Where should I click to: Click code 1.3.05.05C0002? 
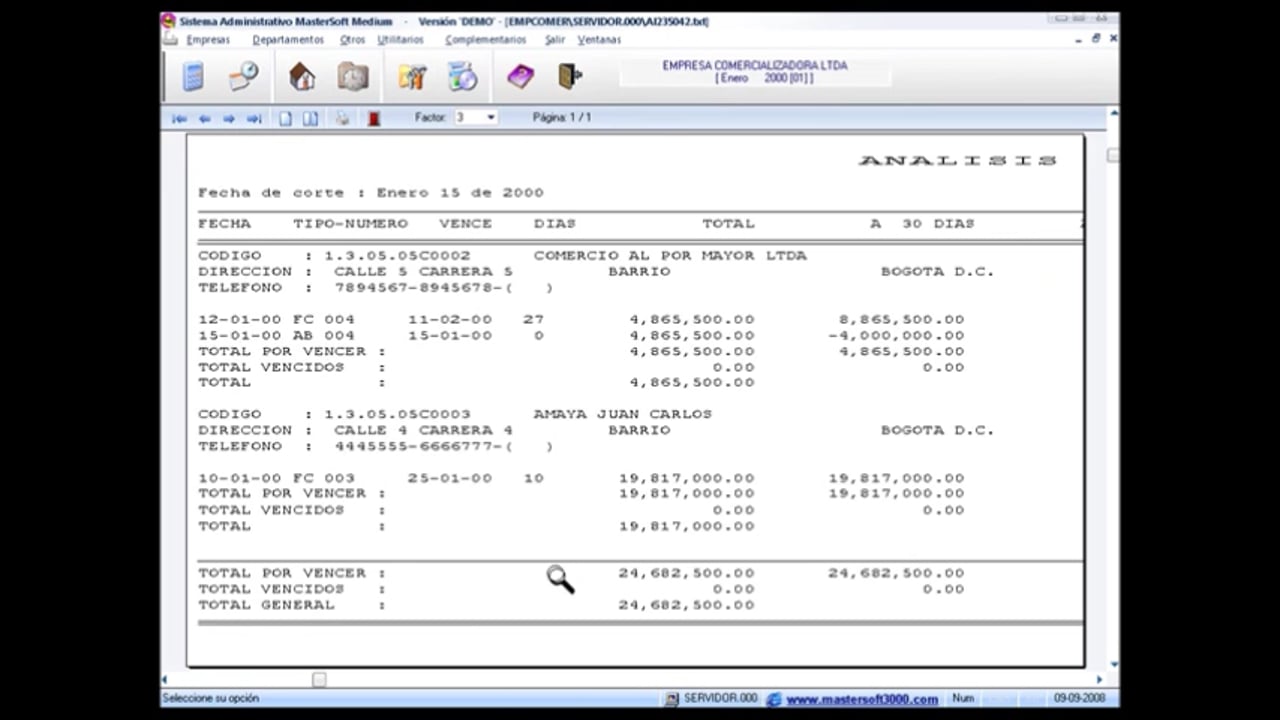[397, 256]
